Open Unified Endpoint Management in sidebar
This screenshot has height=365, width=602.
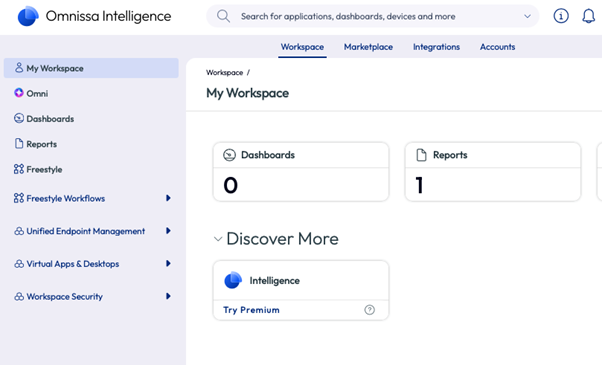point(86,231)
